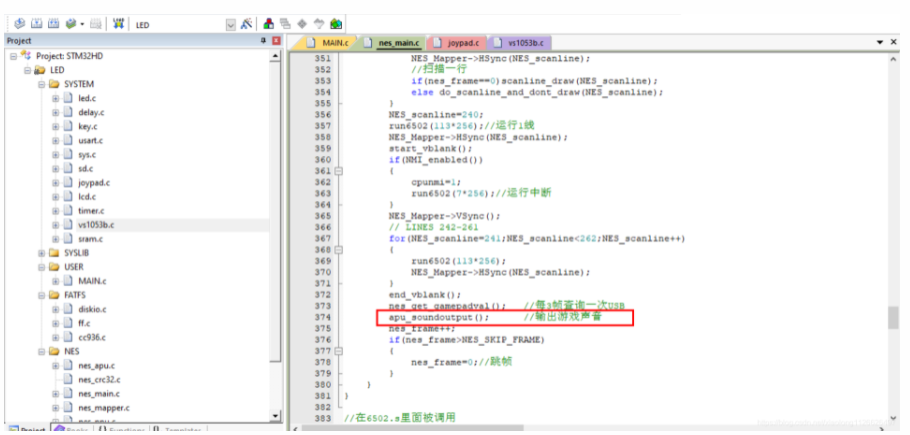Select diskio.c under FATFS
The width and height of the screenshot is (910, 435).
click(92, 309)
